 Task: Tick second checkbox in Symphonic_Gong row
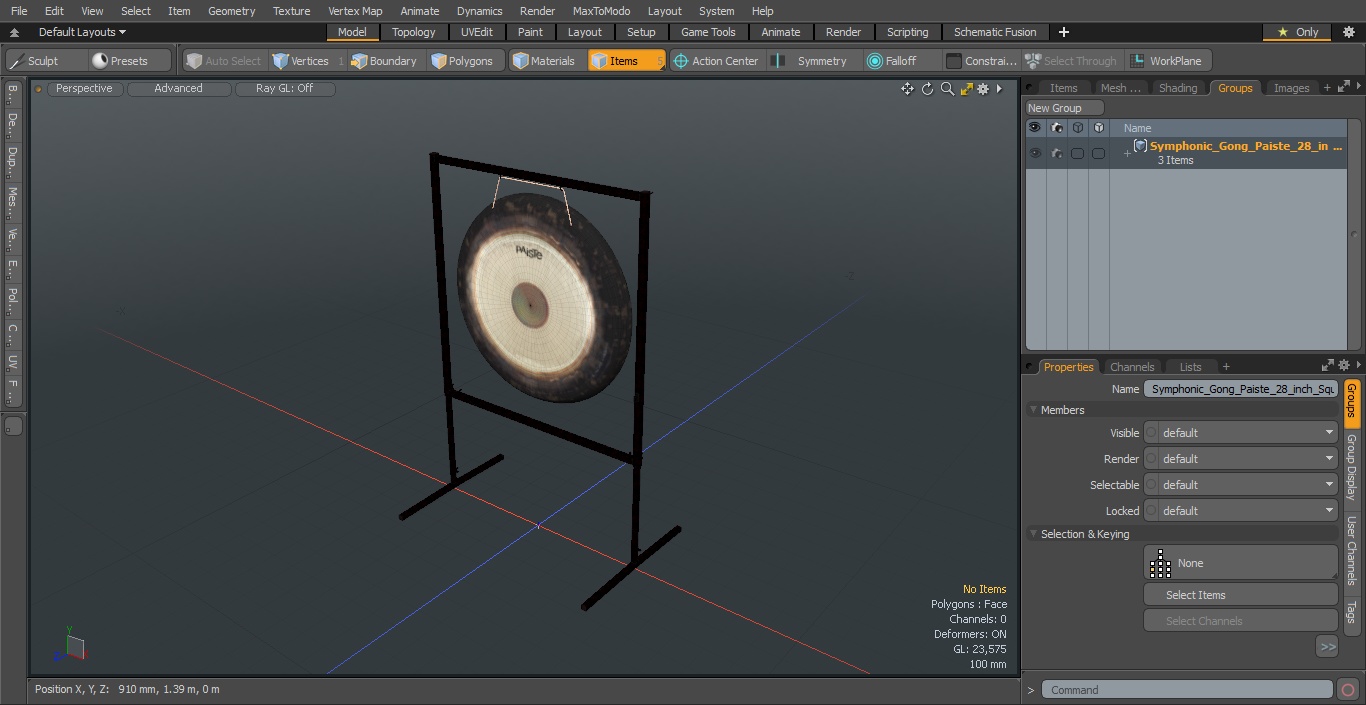click(1098, 153)
